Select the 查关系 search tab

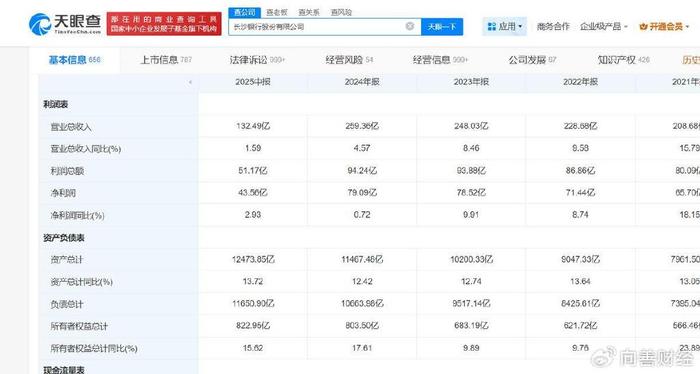(309, 12)
